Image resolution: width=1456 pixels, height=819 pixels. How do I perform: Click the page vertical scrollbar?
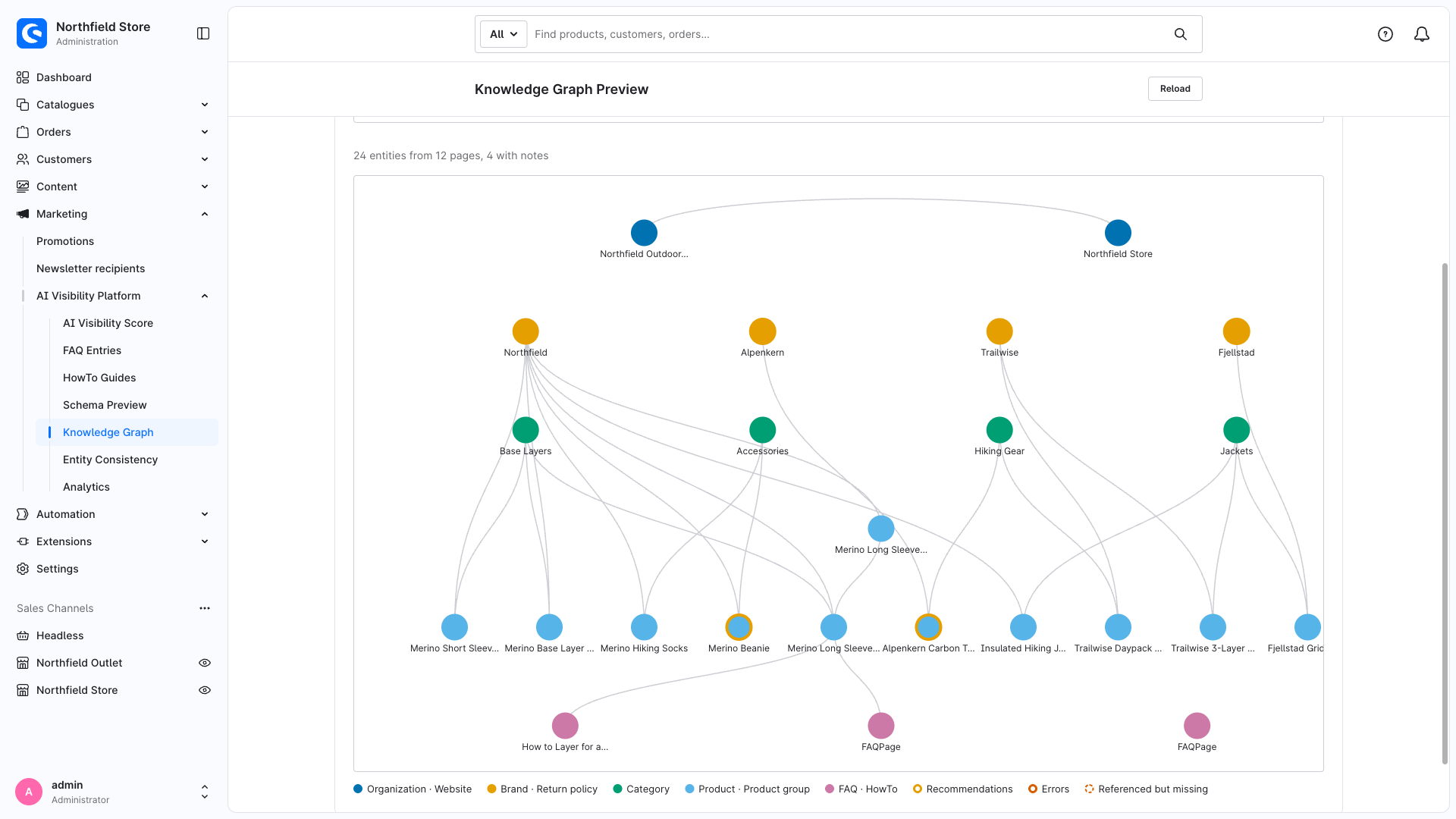tap(1445, 513)
